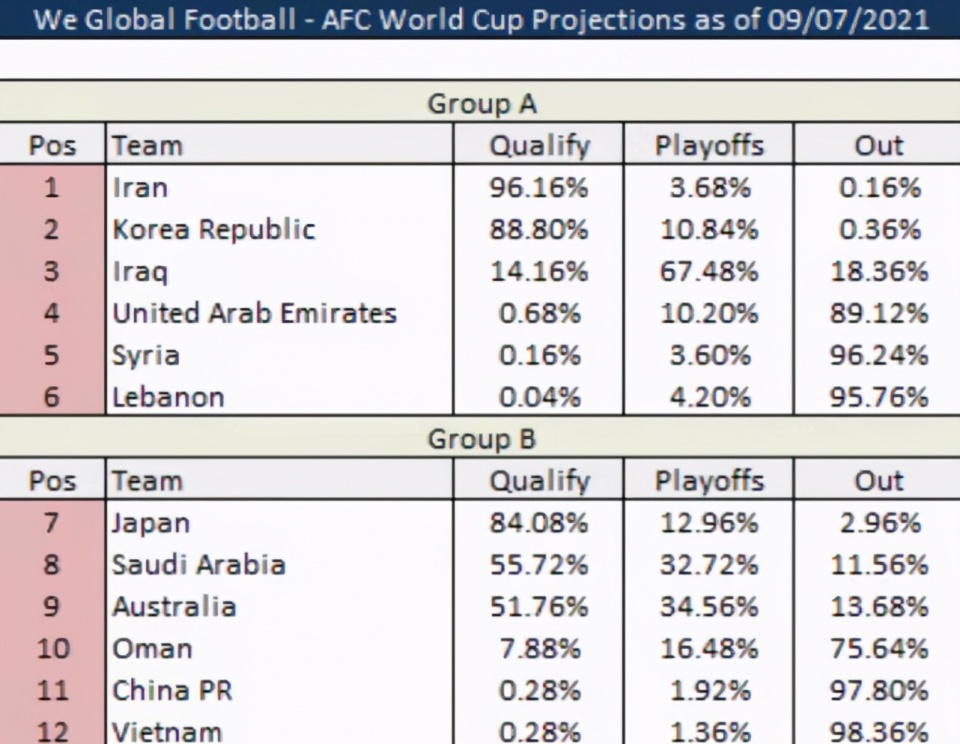Click Iran's 96.16% Qualify value
The width and height of the screenshot is (960, 744).
click(539, 187)
